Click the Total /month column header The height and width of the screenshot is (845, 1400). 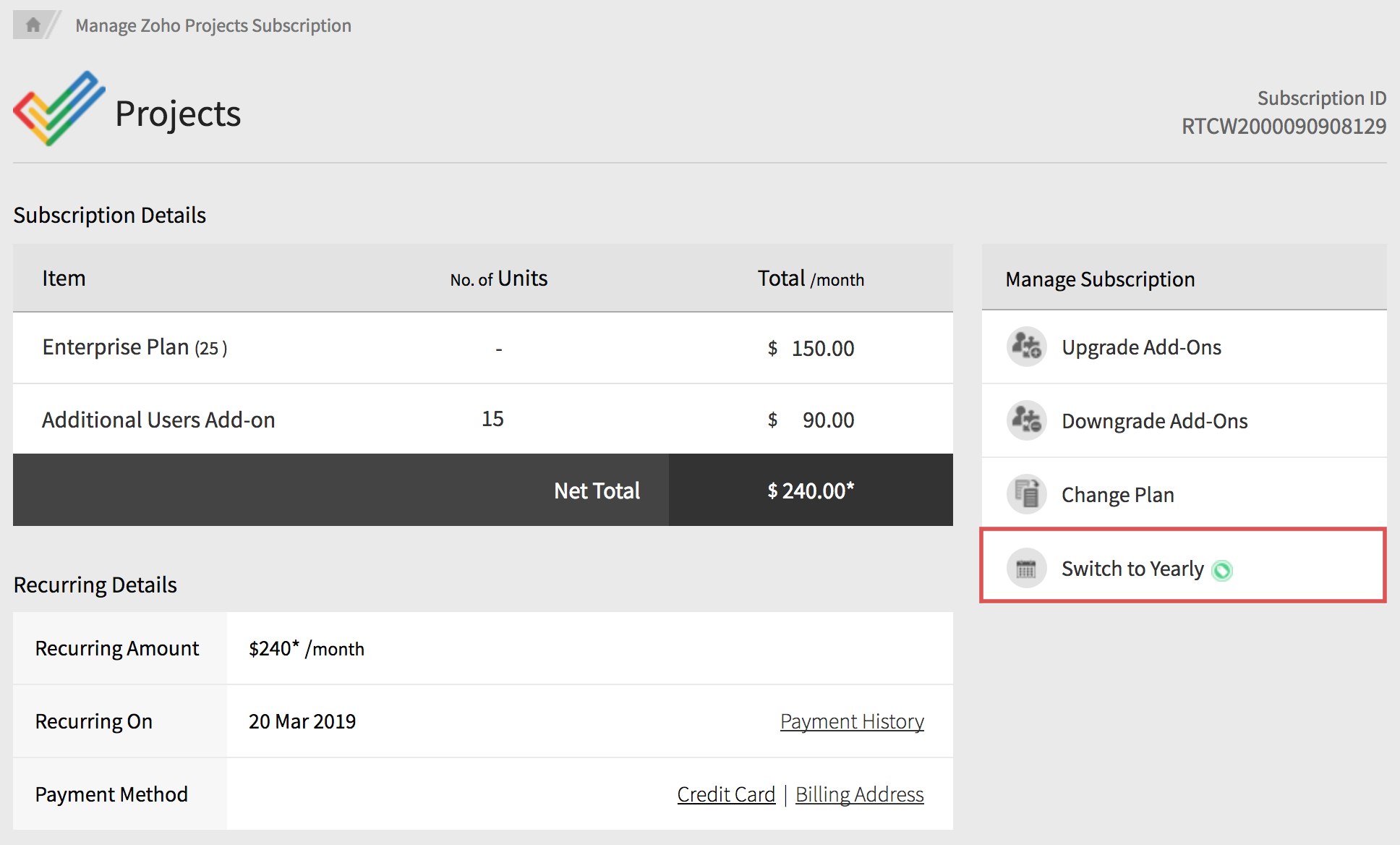[x=811, y=279]
